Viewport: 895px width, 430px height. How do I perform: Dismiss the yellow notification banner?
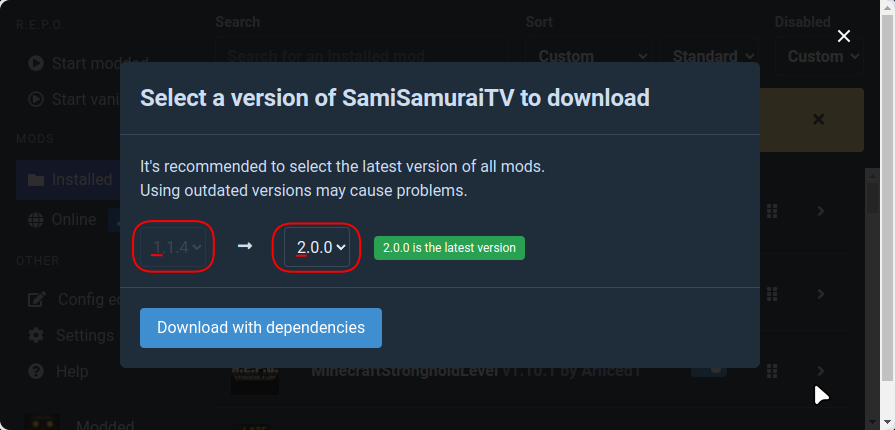(818, 119)
